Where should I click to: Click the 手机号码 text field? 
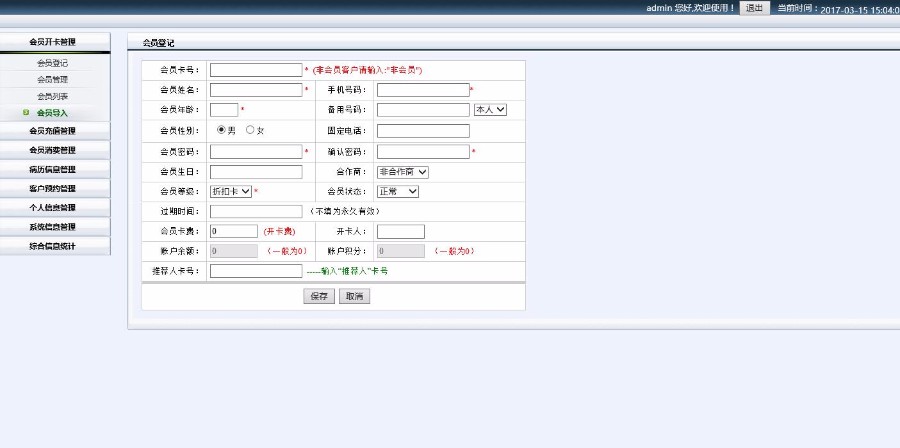(x=422, y=90)
